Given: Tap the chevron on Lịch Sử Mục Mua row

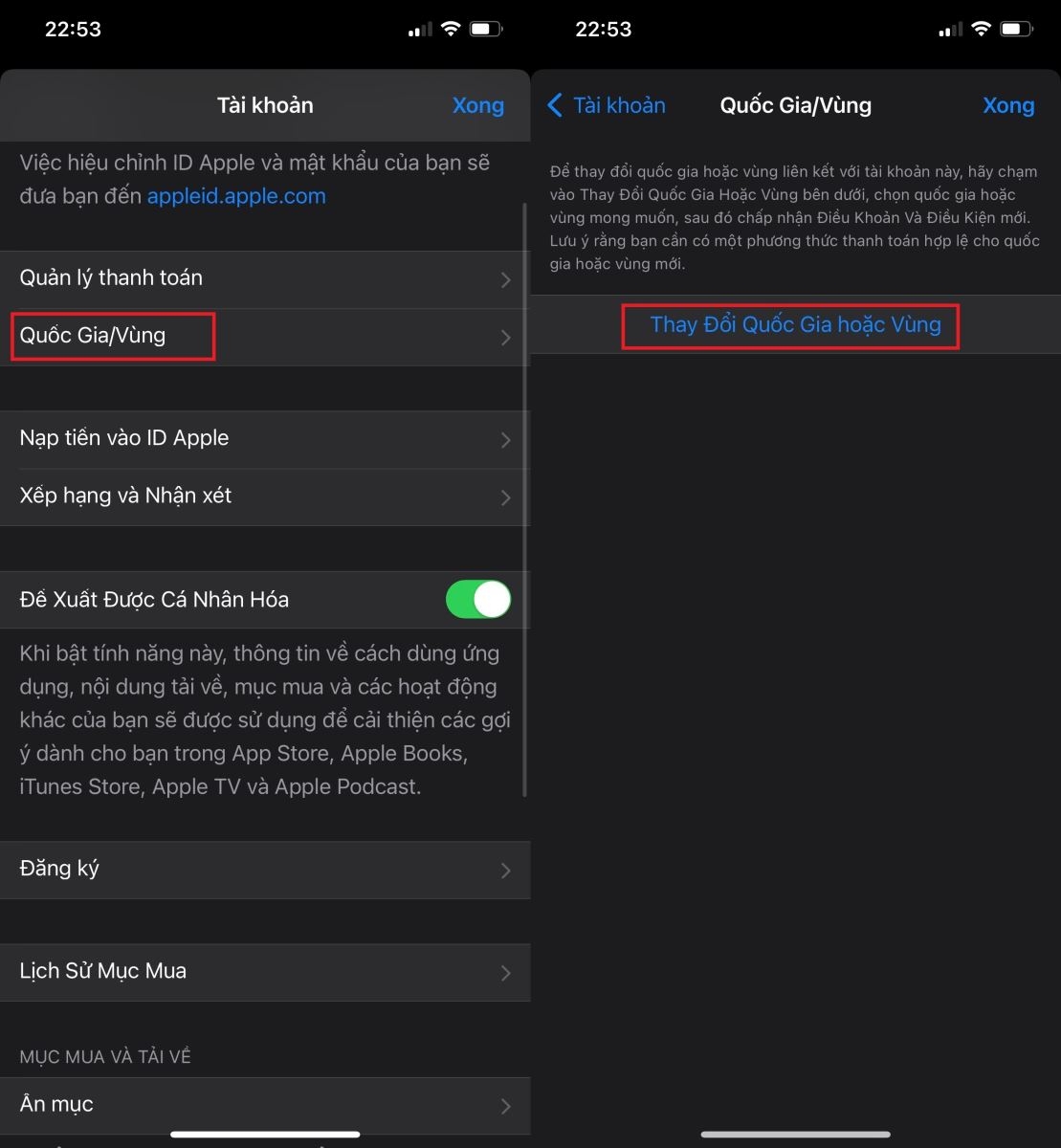Looking at the screenshot, I should tap(505, 973).
